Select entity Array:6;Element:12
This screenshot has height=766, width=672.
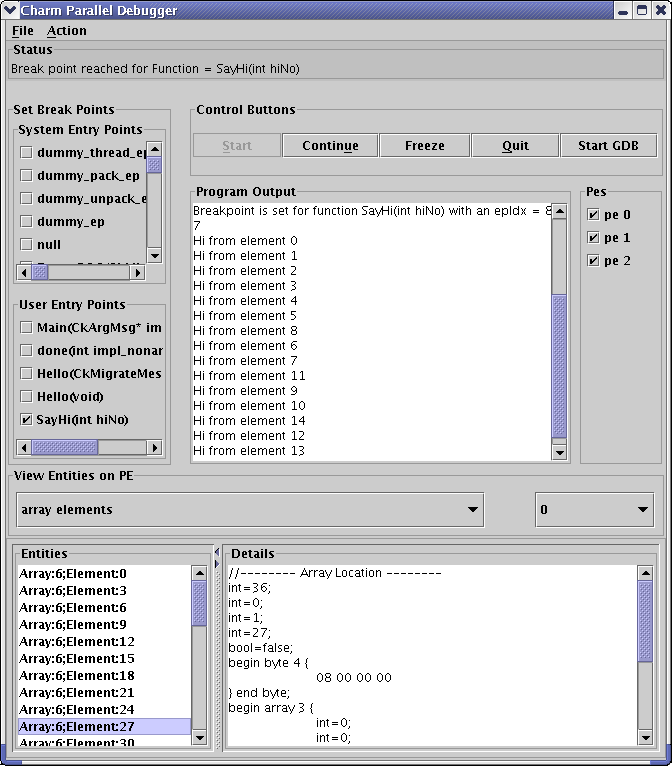point(105,642)
